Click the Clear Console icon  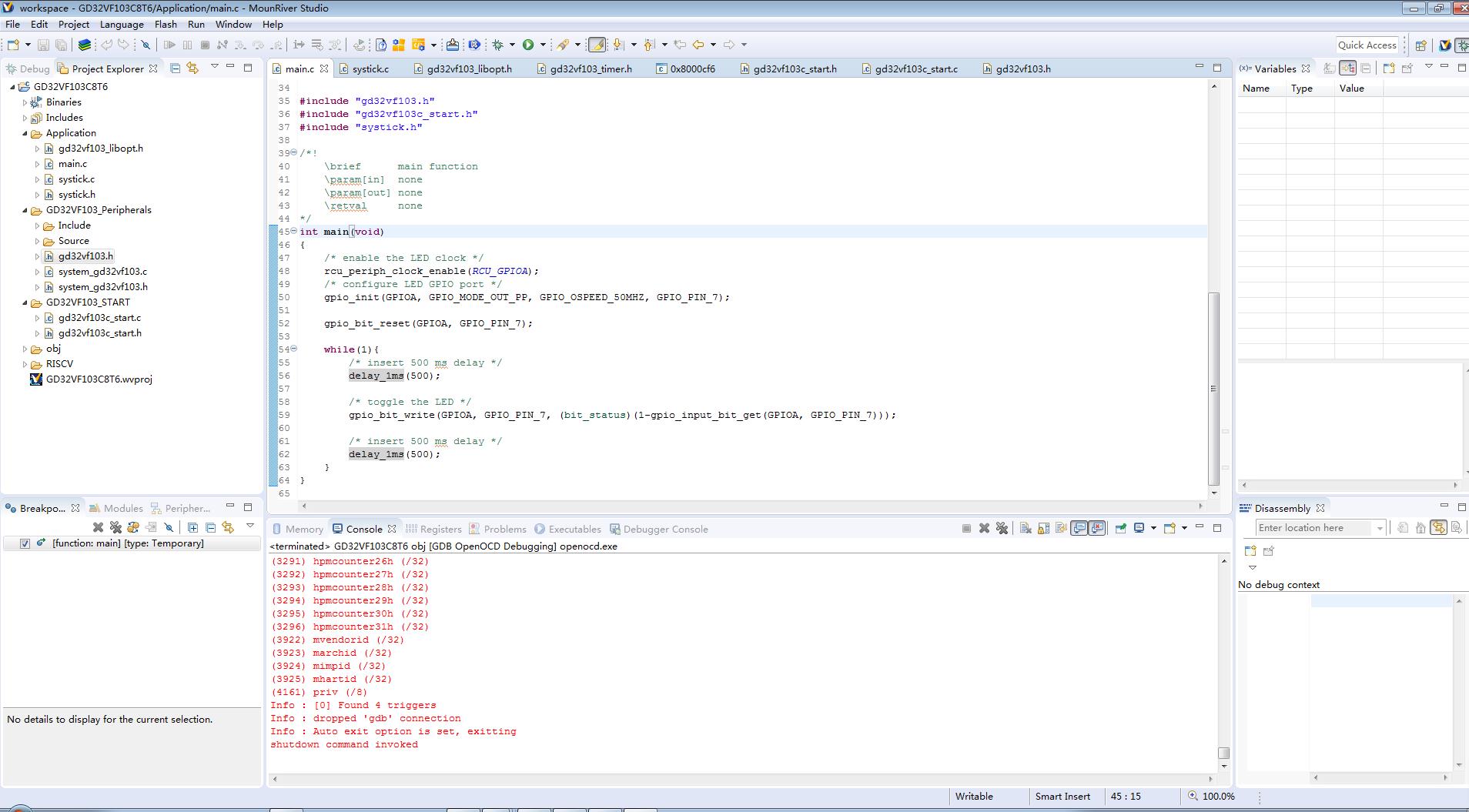1025,528
